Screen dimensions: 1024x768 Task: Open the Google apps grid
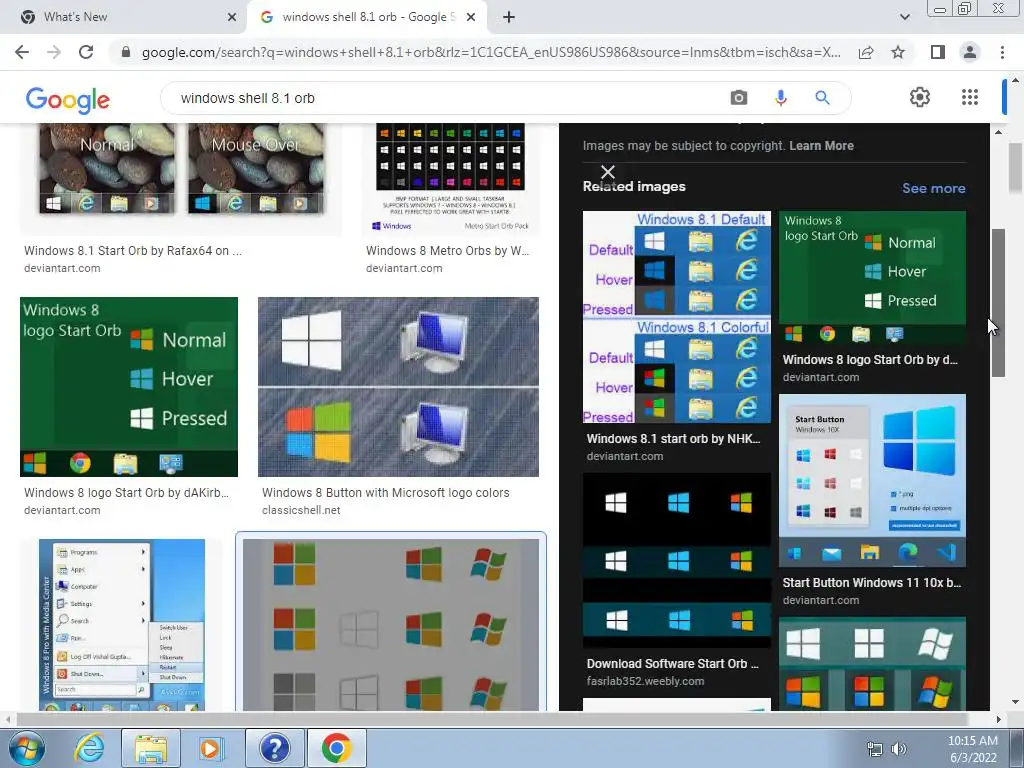(x=970, y=97)
